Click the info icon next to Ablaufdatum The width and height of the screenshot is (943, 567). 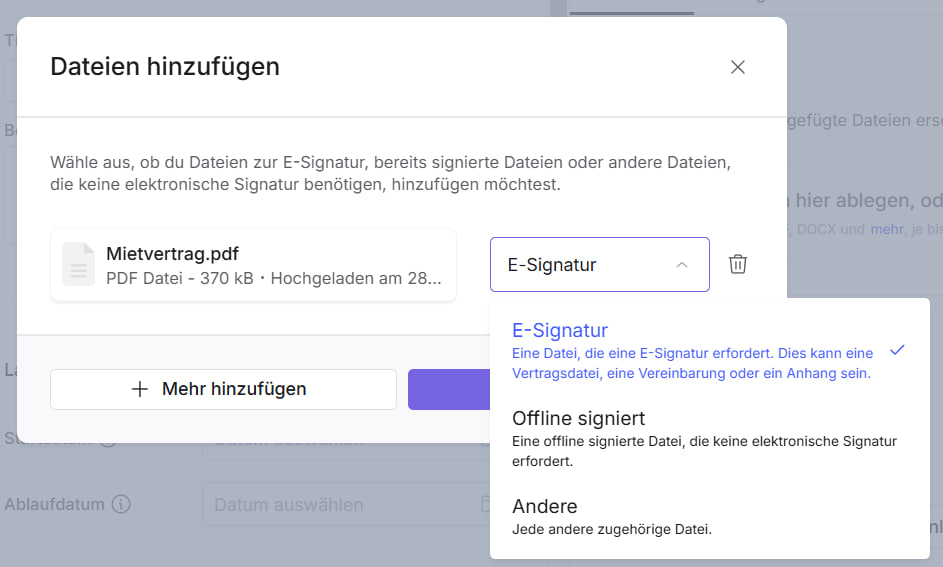121,505
